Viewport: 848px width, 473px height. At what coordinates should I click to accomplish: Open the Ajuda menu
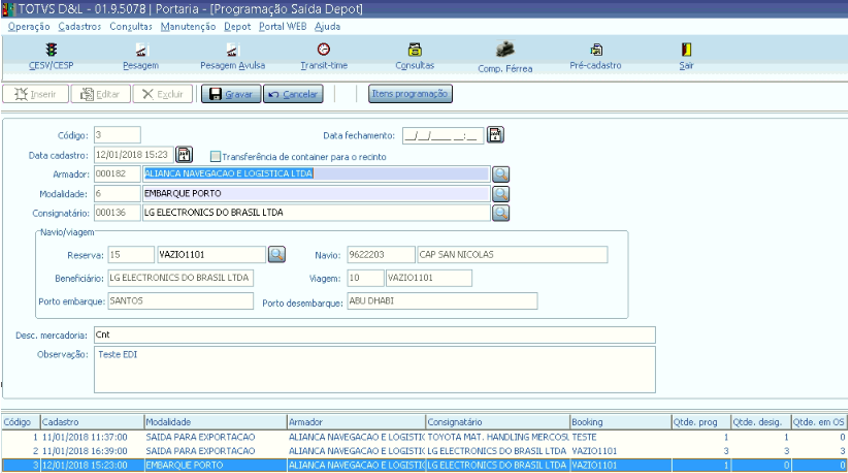(x=327, y=26)
